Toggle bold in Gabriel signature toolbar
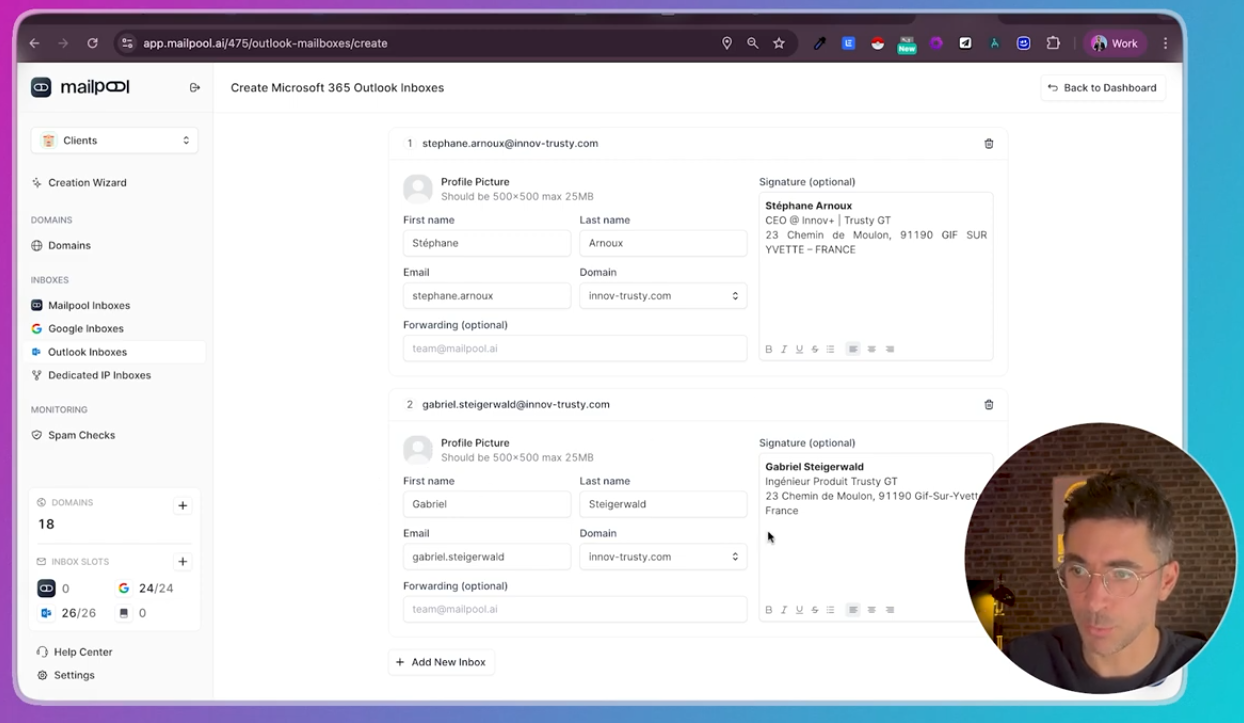1244x723 pixels. (x=769, y=610)
